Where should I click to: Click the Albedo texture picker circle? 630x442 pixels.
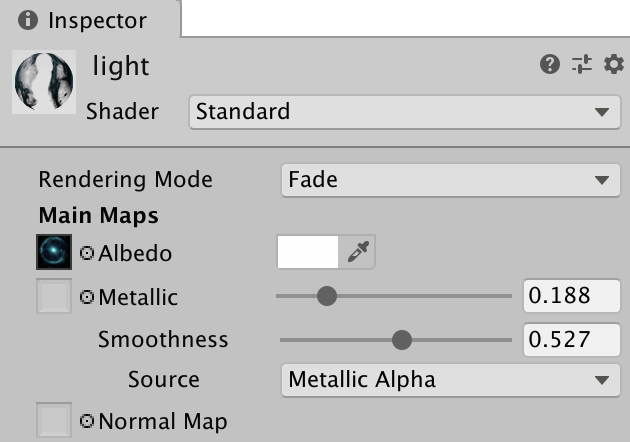(87, 254)
